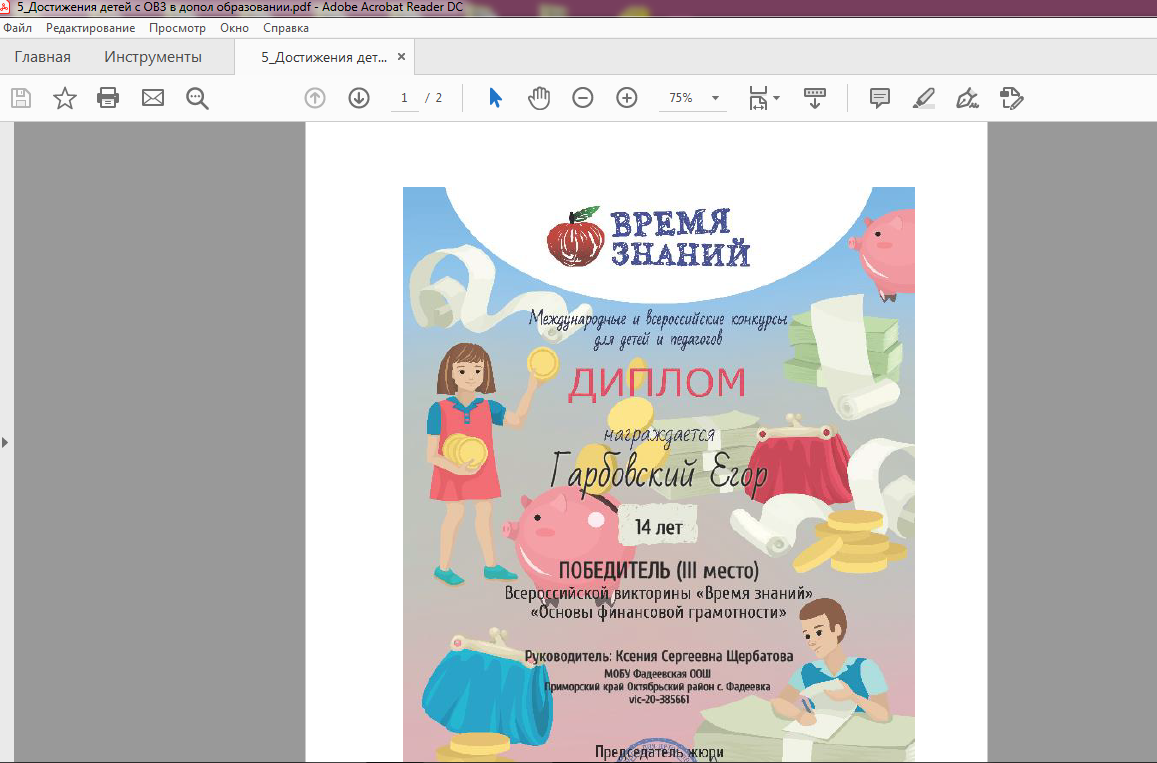Click the 14 лет label
1157x763 pixels.
[658, 527]
